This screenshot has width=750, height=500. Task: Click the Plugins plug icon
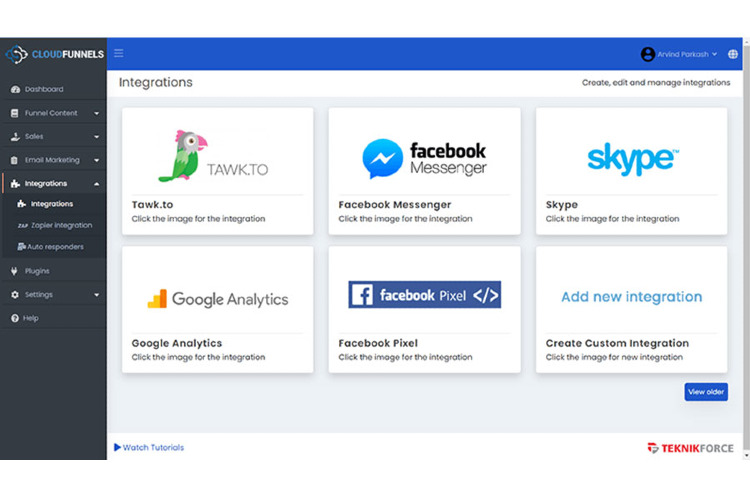click(14, 271)
